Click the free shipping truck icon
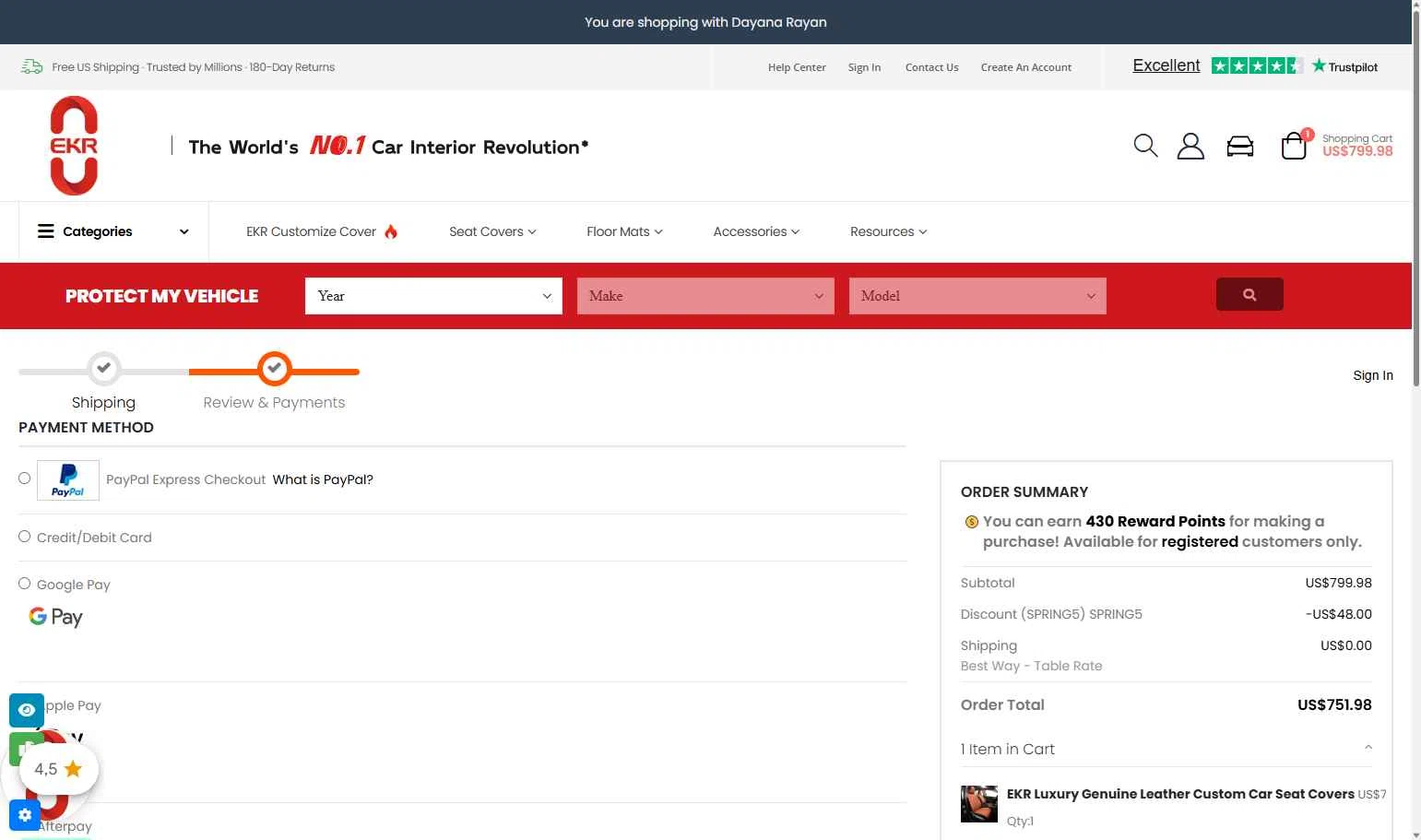The width and height of the screenshot is (1421, 840). click(32, 66)
